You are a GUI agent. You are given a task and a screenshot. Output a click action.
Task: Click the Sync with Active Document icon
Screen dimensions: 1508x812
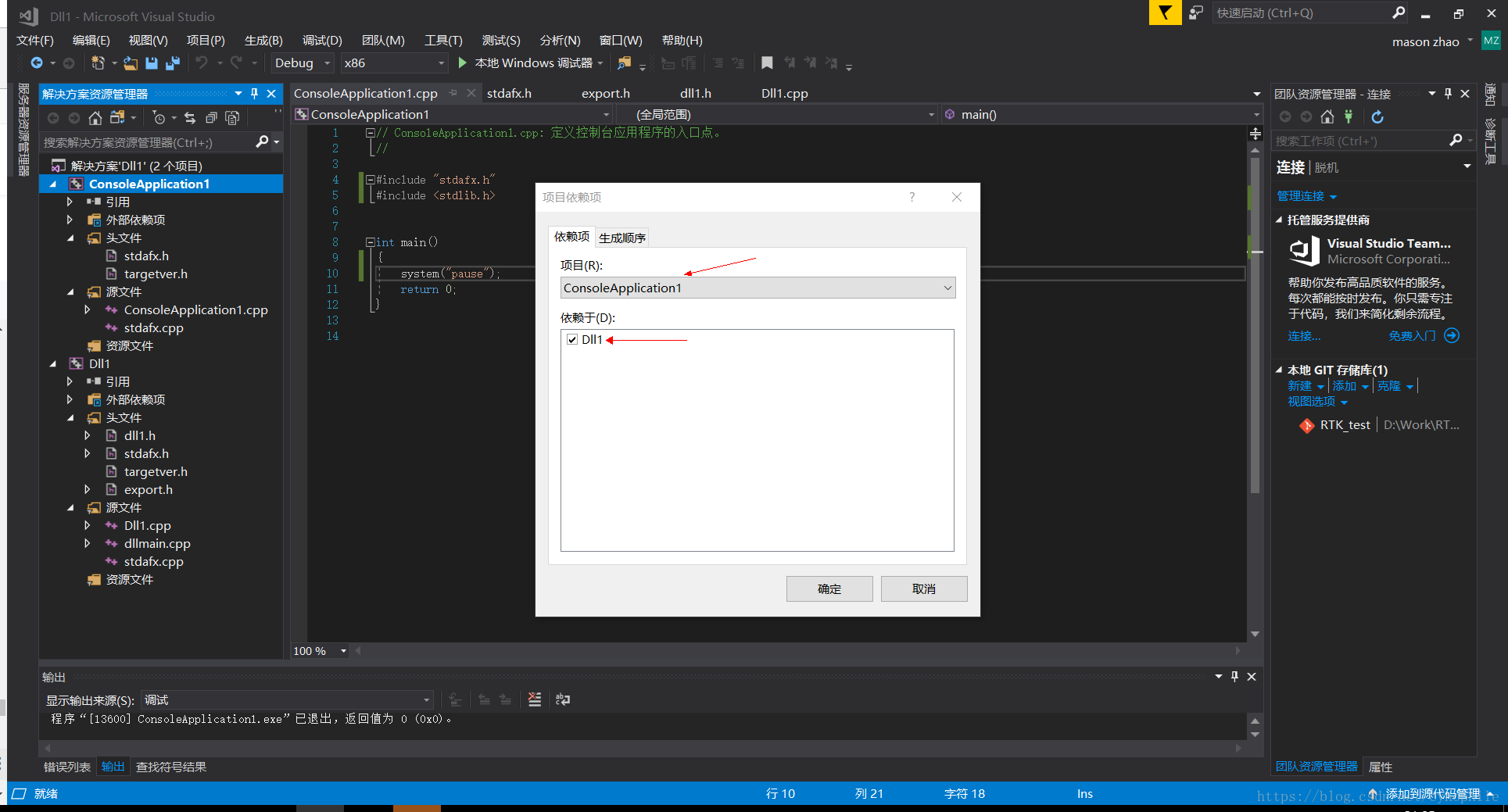[x=190, y=117]
